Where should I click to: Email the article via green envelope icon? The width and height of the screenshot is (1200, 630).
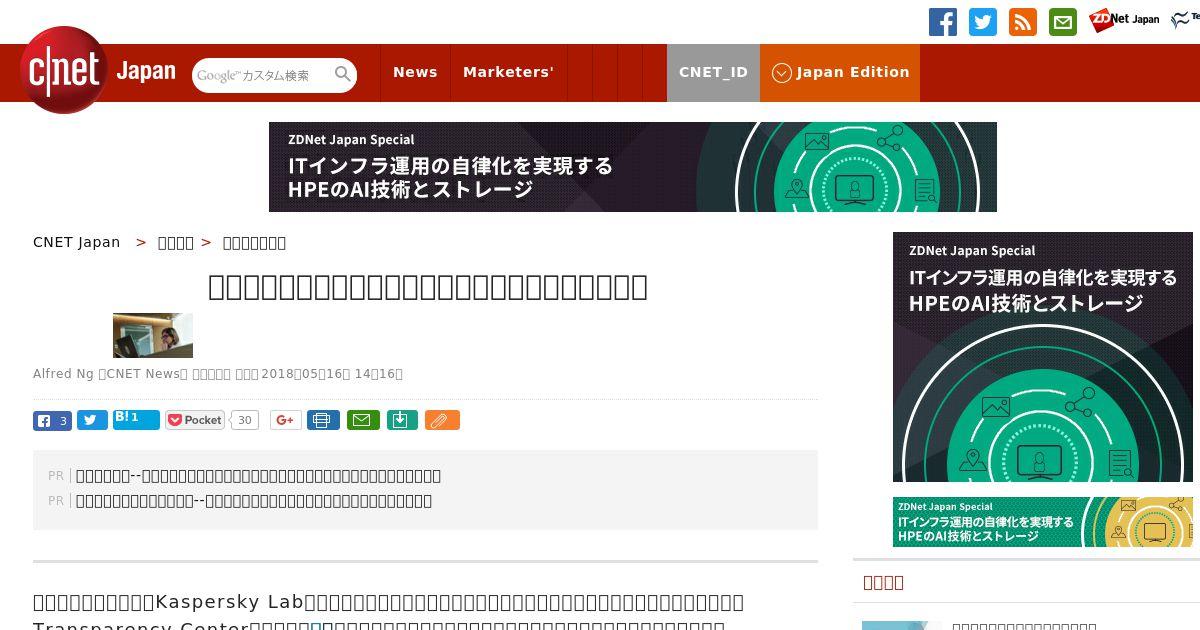[x=363, y=420]
